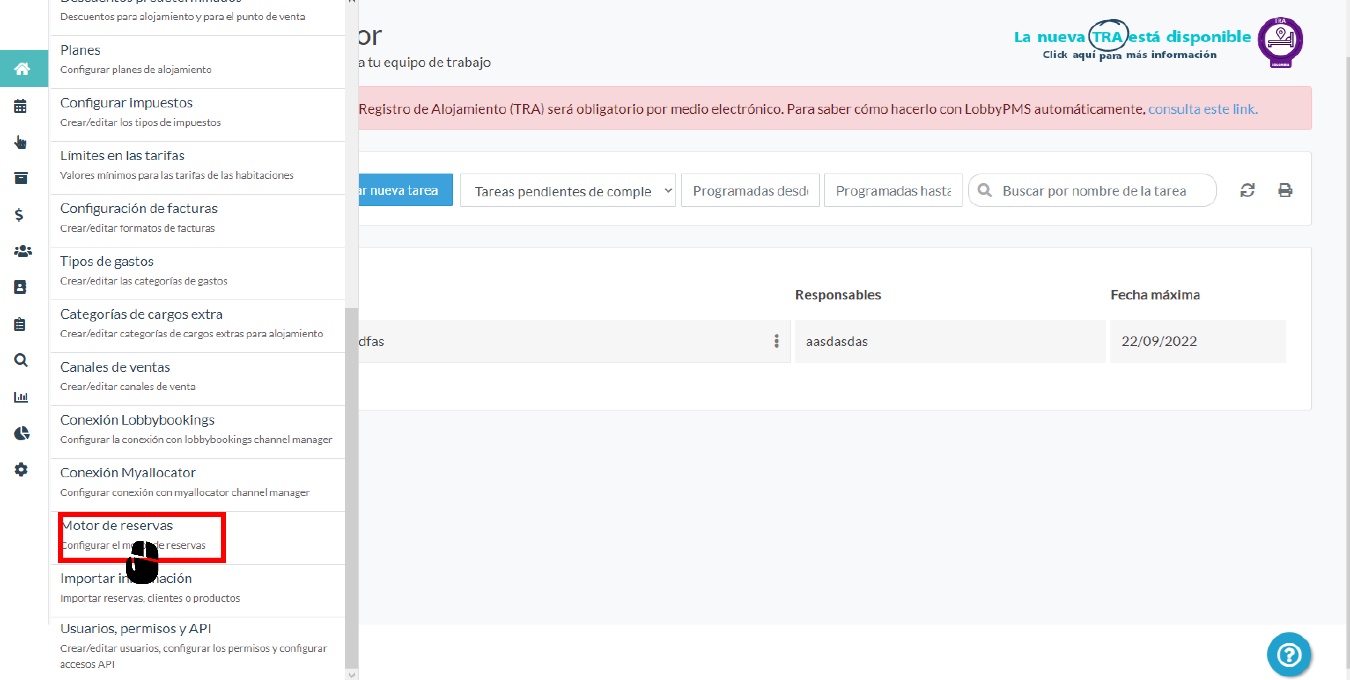Follow the 'consulta este link' link
Screen dimensions: 1350x680
coord(1202,108)
